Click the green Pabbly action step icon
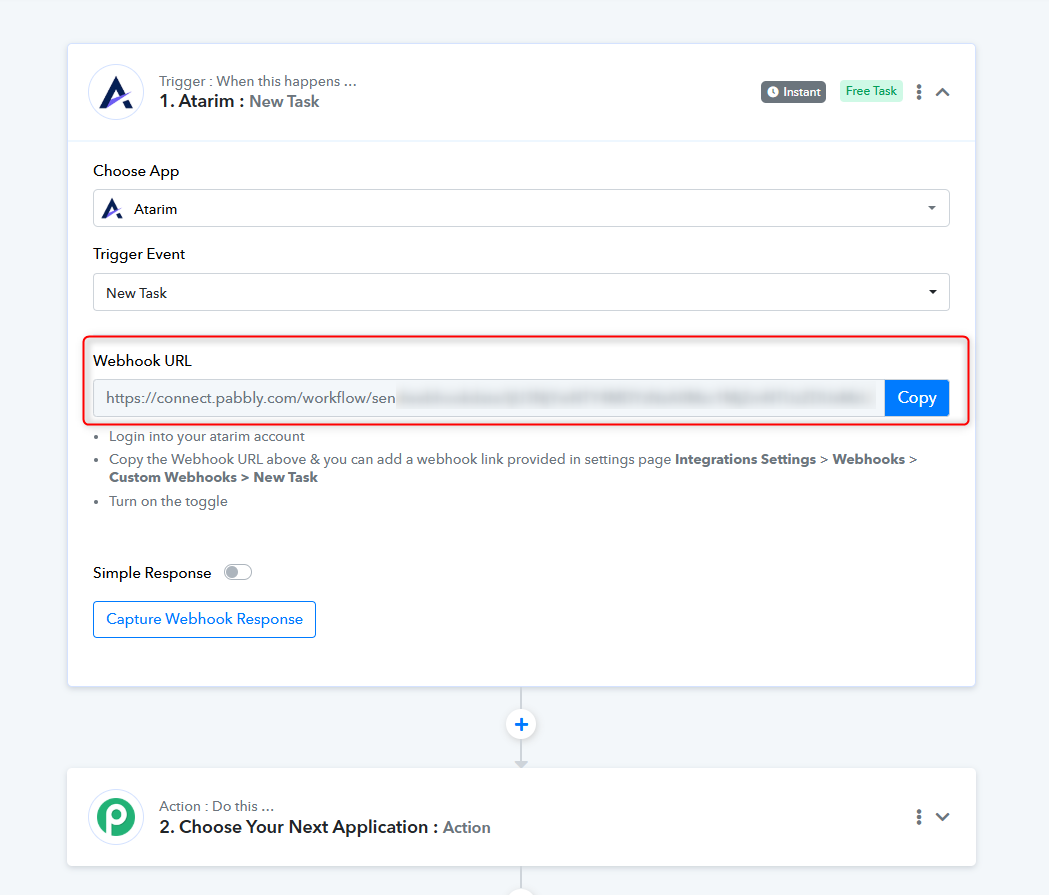The image size is (1049, 895). (x=116, y=817)
